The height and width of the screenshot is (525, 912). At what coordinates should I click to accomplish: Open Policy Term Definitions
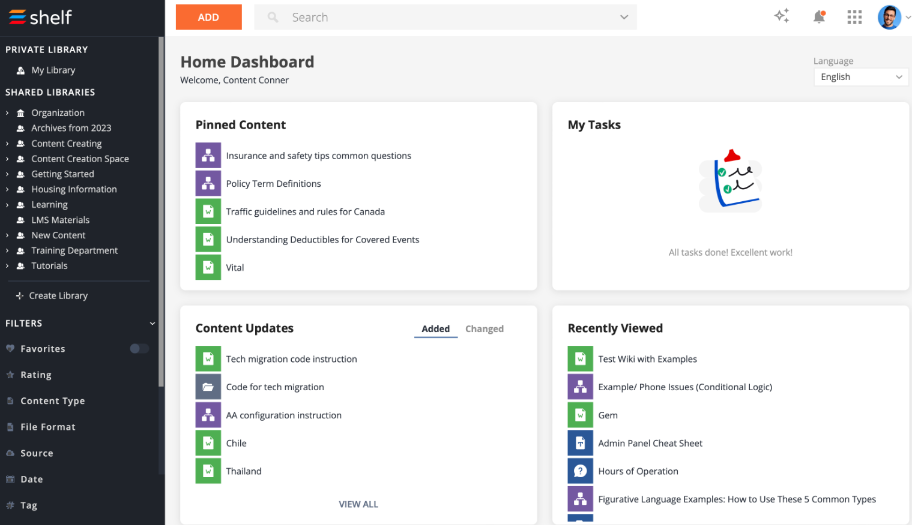[x=273, y=183]
